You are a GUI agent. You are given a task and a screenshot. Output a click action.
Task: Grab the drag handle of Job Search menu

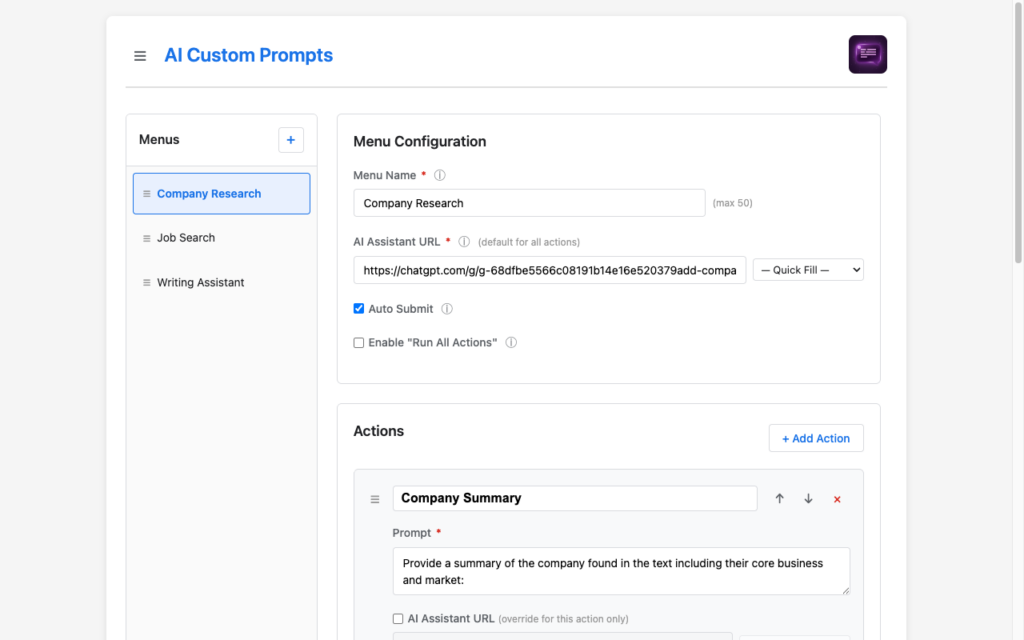pyautogui.click(x=146, y=238)
